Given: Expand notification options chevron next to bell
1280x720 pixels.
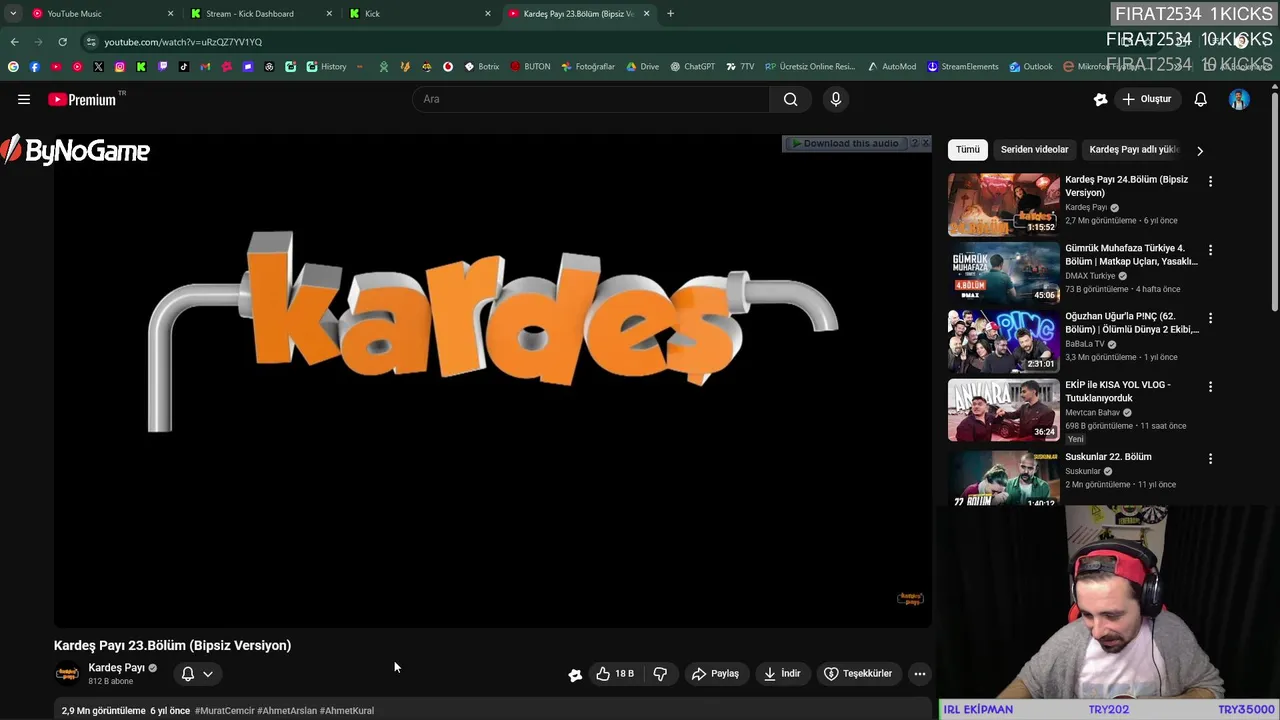Looking at the screenshot, I should [208, 674].
